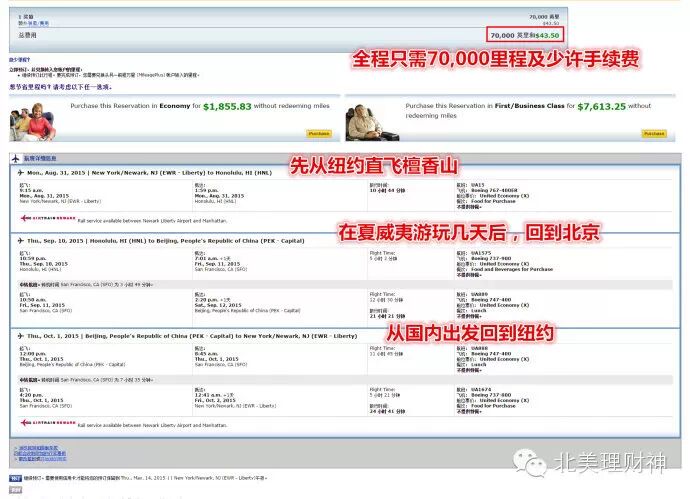Viewport: 690px width, 499px height.
Task: Click the 总费用 label
Action: [27, 35]
